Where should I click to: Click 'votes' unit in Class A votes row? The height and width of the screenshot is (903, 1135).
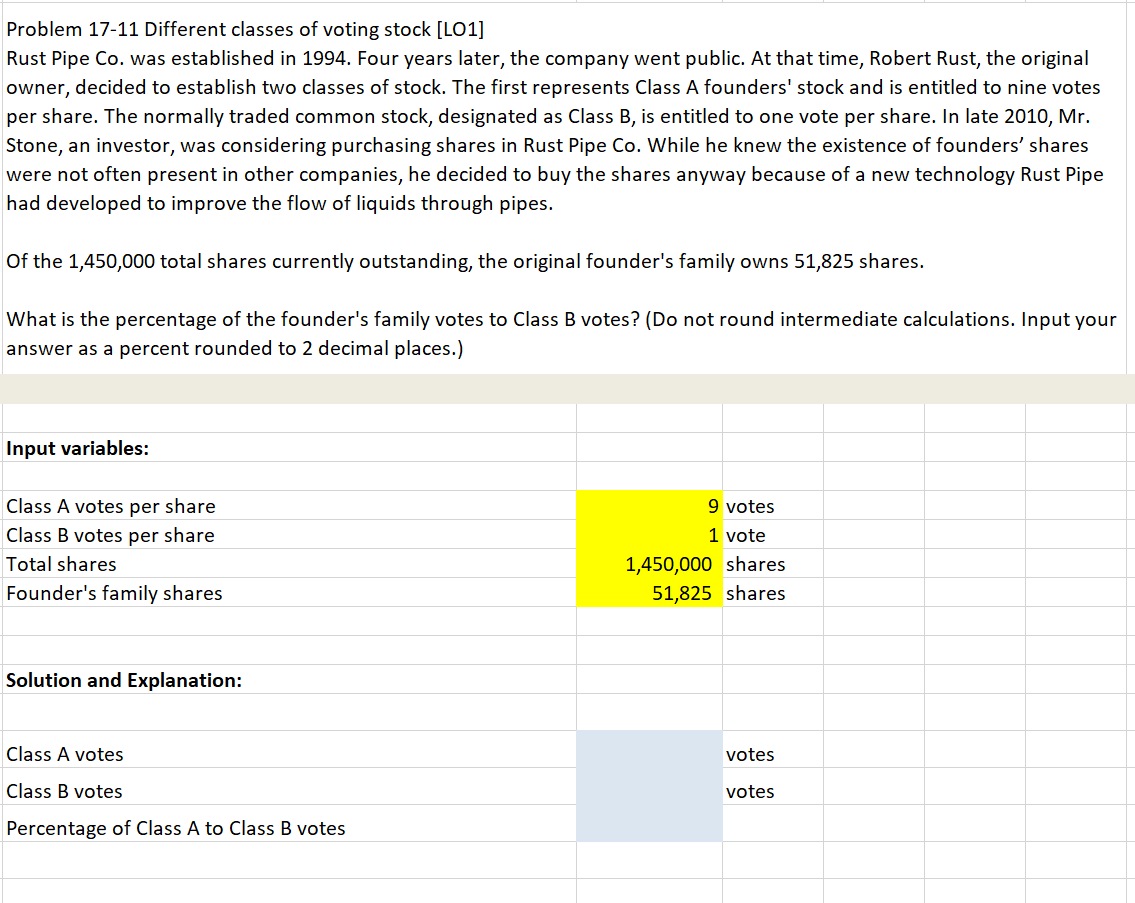click(x=750, y=755)
